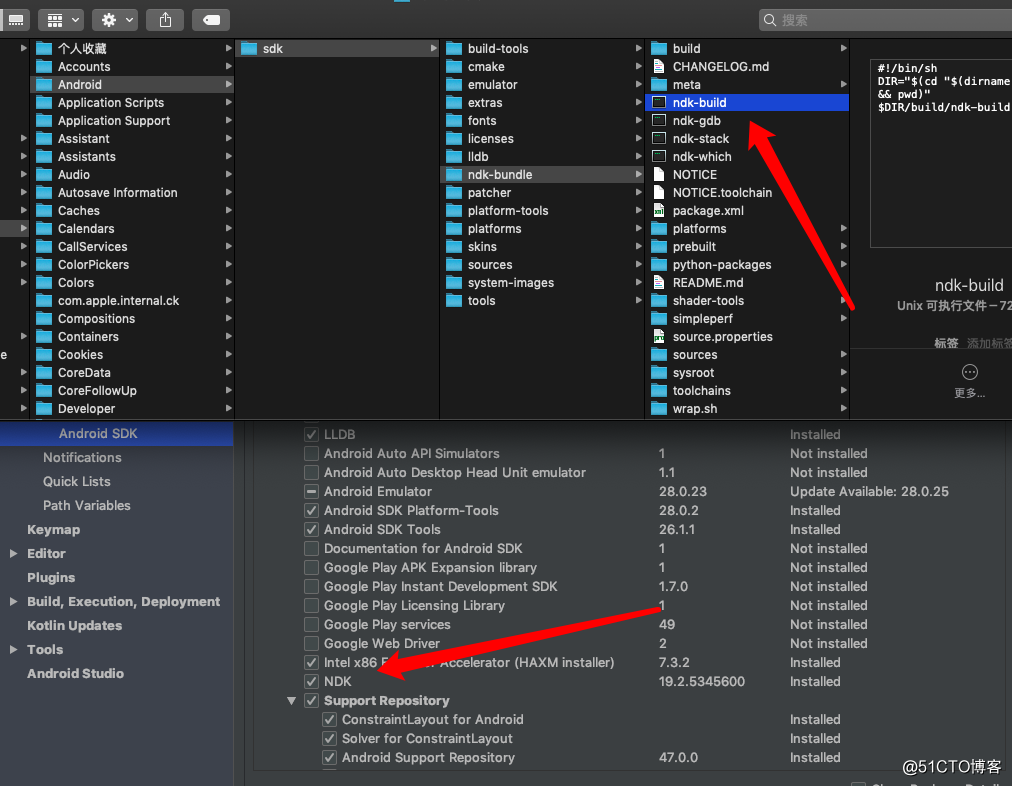Expand the Accounts folder arrow

(x=228, y=66)
